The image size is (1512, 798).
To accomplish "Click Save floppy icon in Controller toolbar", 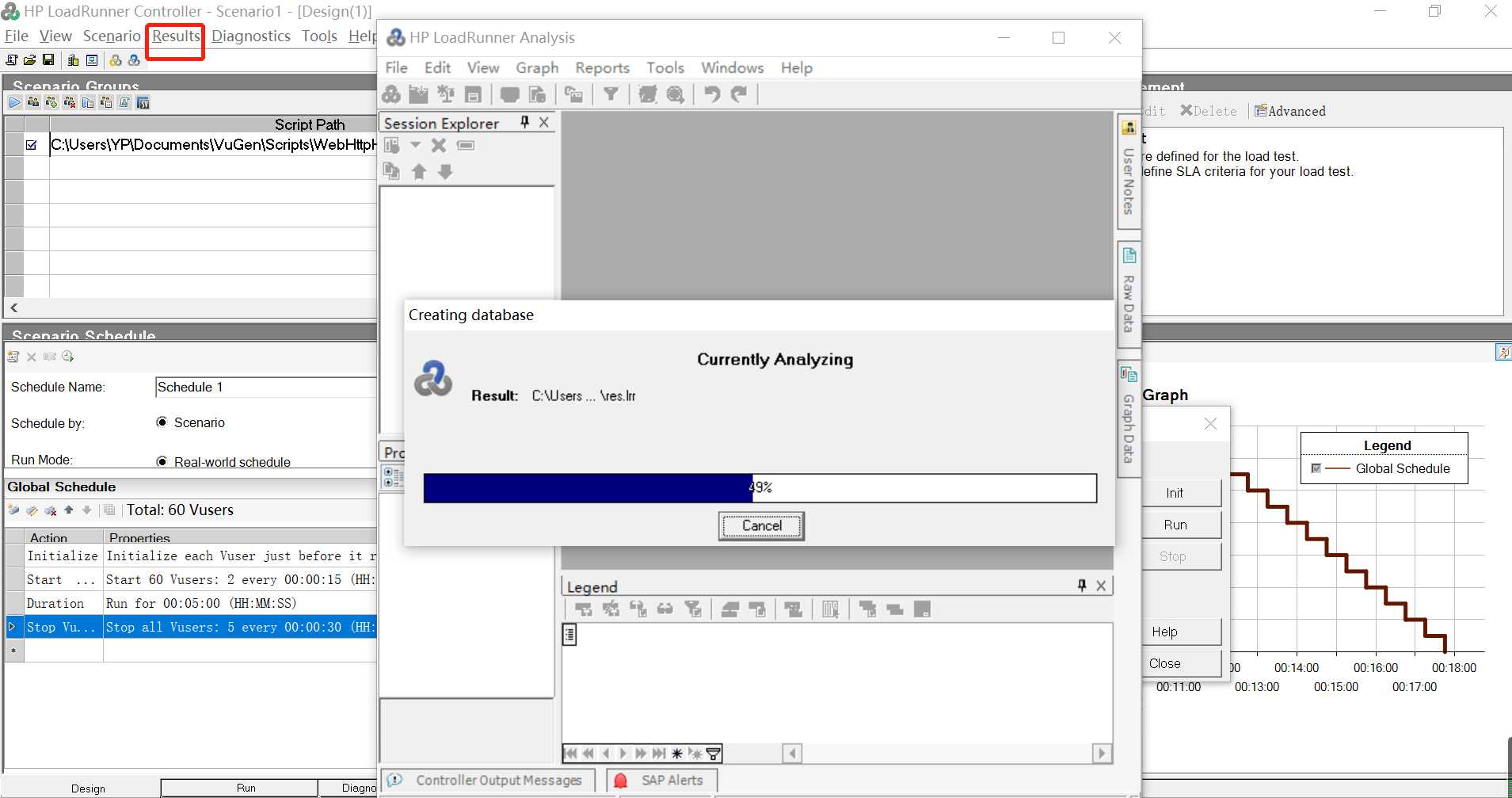I will (48, 60).
